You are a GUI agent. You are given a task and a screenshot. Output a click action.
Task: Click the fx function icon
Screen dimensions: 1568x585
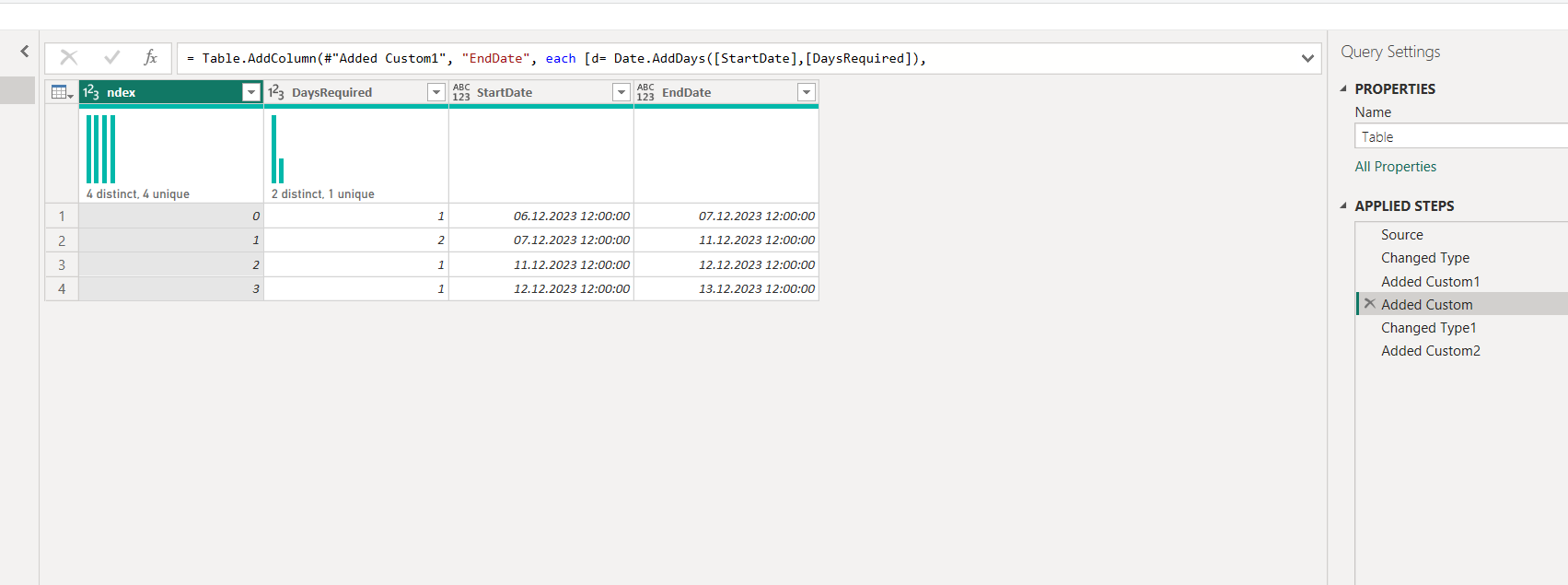click(x=151, y=57)
